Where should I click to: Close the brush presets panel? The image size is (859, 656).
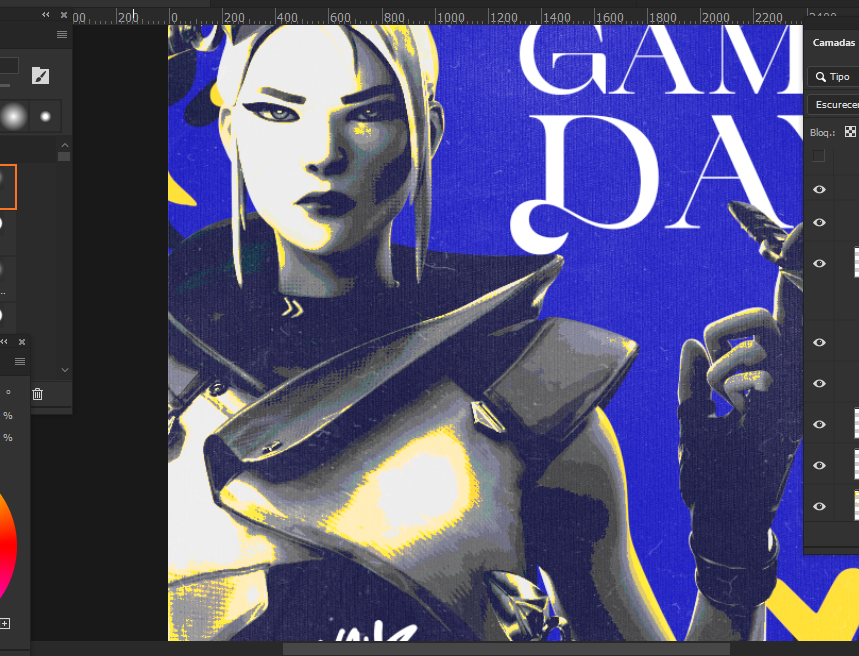coord(64,15)
